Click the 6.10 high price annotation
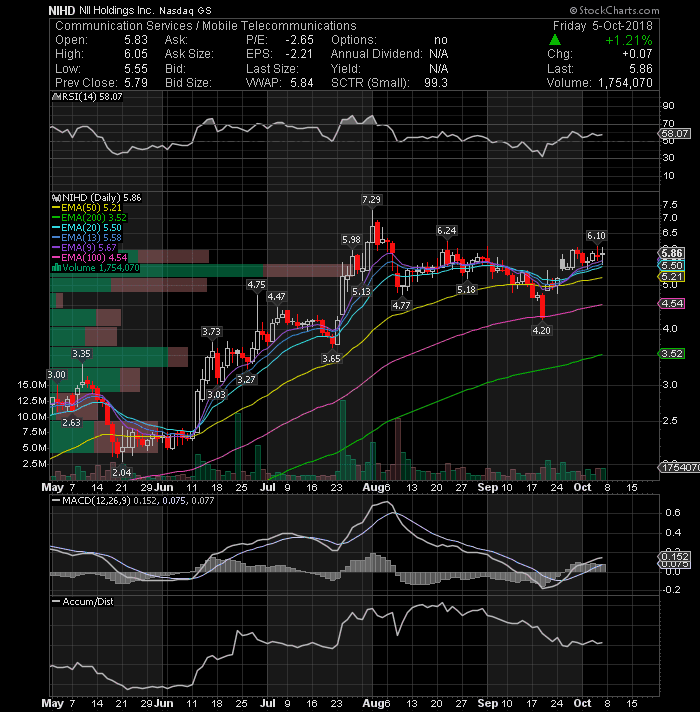 coord(596,235)
